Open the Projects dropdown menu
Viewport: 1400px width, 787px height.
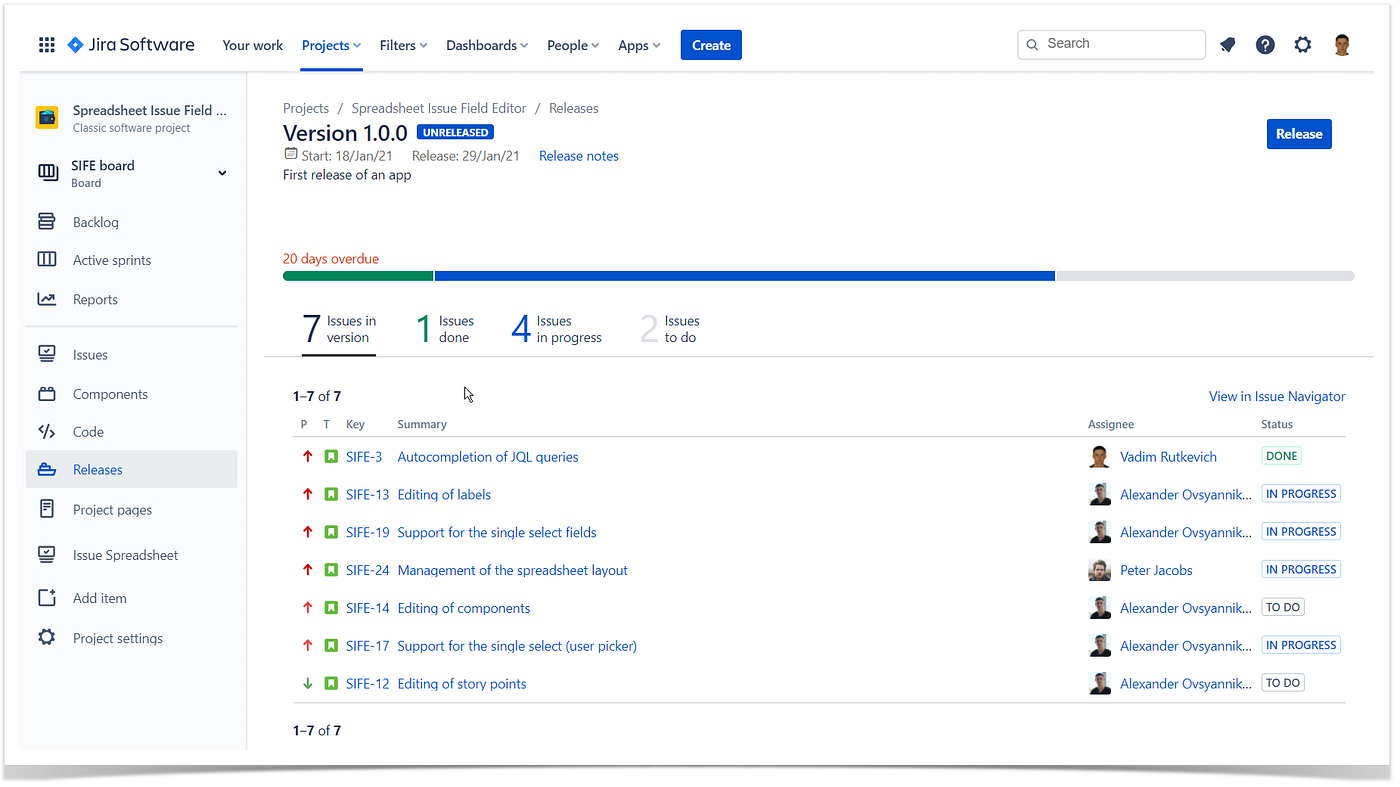[332, 45]
